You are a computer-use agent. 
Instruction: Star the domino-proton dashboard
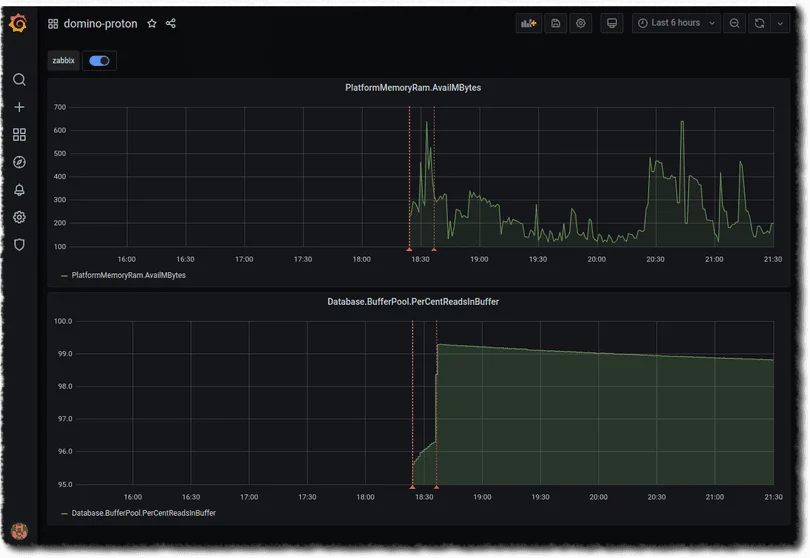(x=152, y=23)
